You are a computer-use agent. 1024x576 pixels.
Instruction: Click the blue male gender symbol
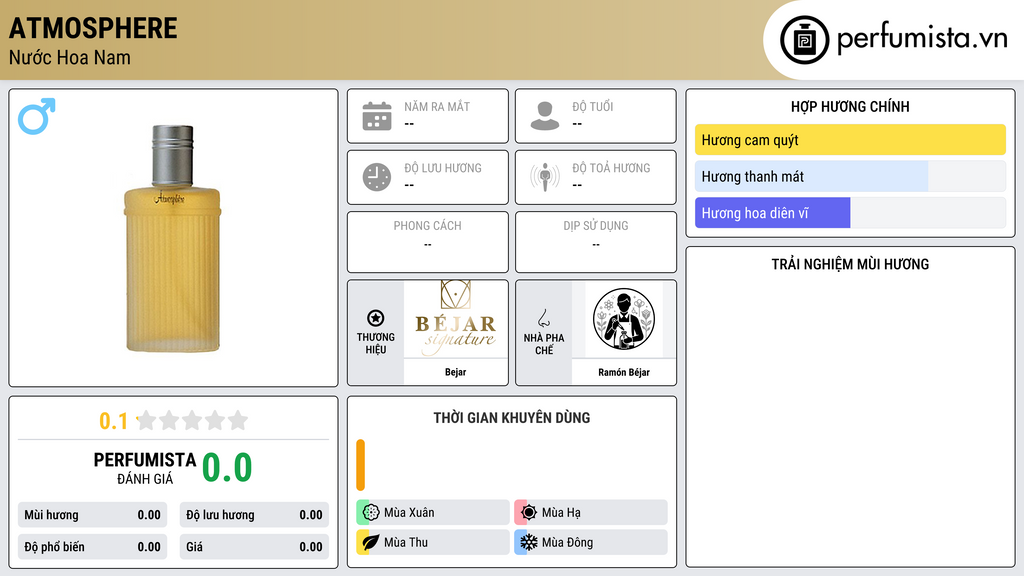click(x=37, y=116)
